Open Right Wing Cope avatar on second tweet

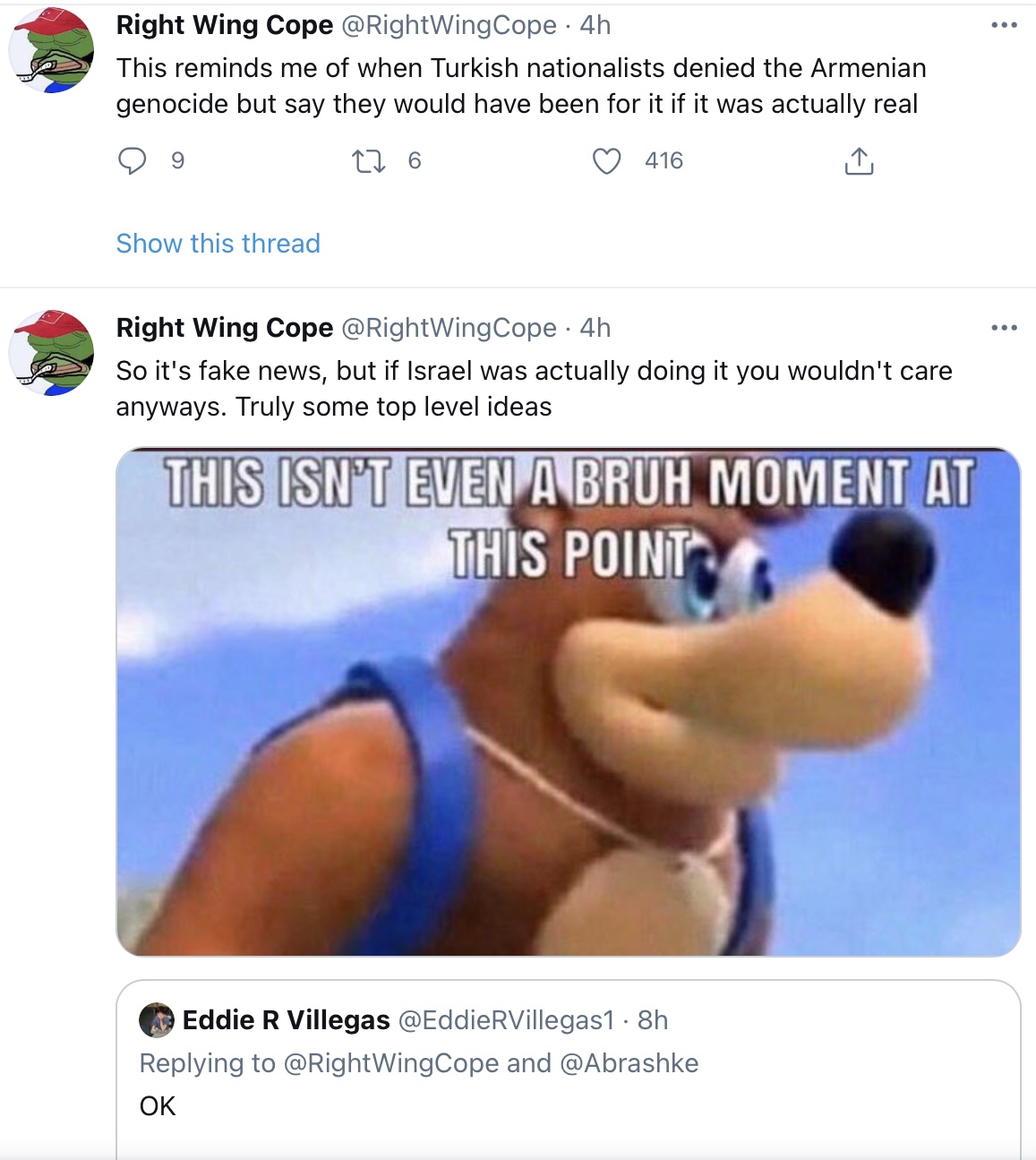coord(52,353)
